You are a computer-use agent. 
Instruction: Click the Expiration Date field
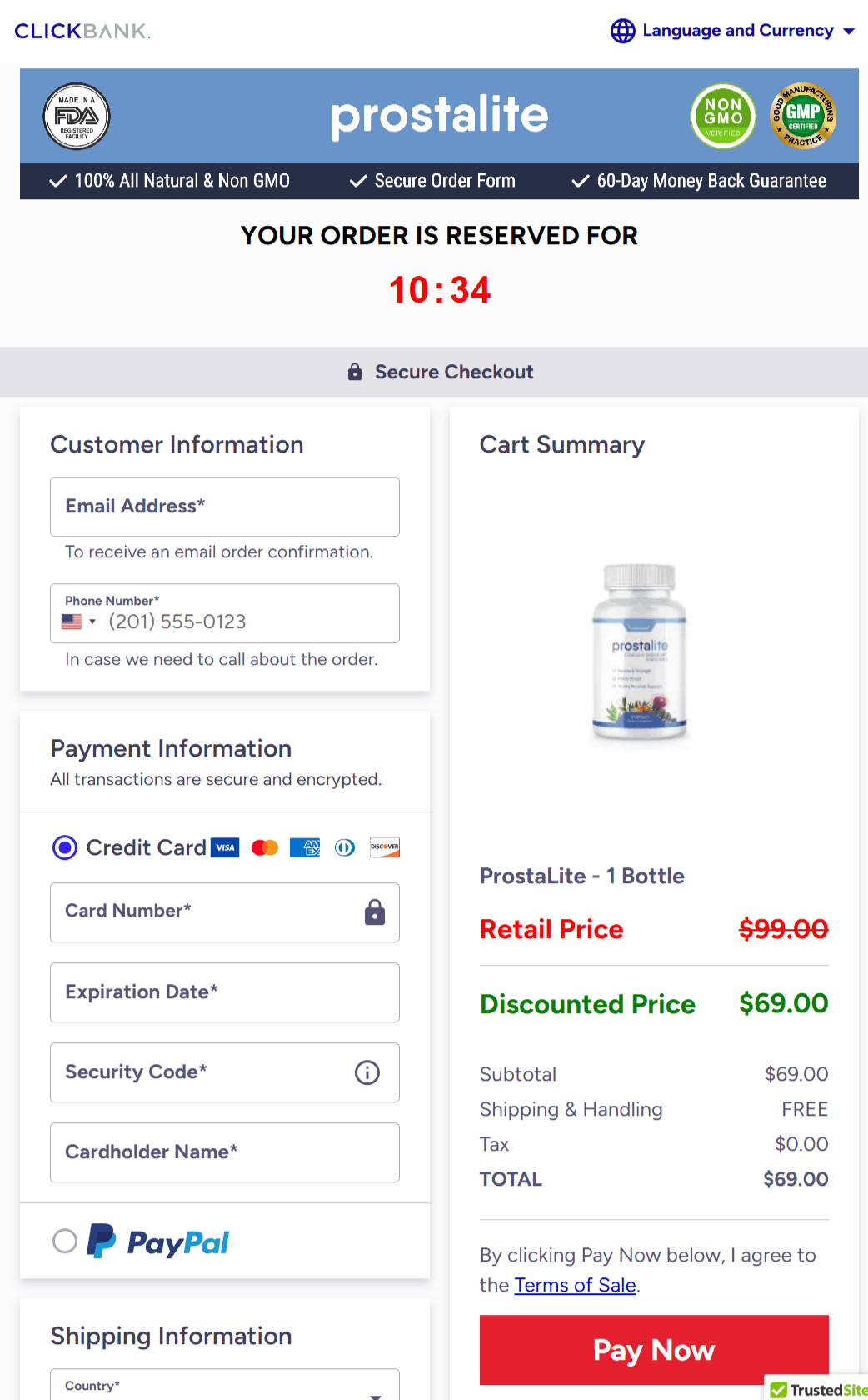tap(225, 992)
